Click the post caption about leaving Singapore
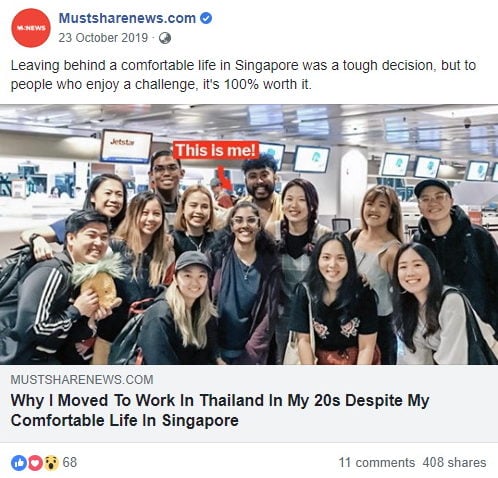The image size is (498, 478). [x=243, y=75]
